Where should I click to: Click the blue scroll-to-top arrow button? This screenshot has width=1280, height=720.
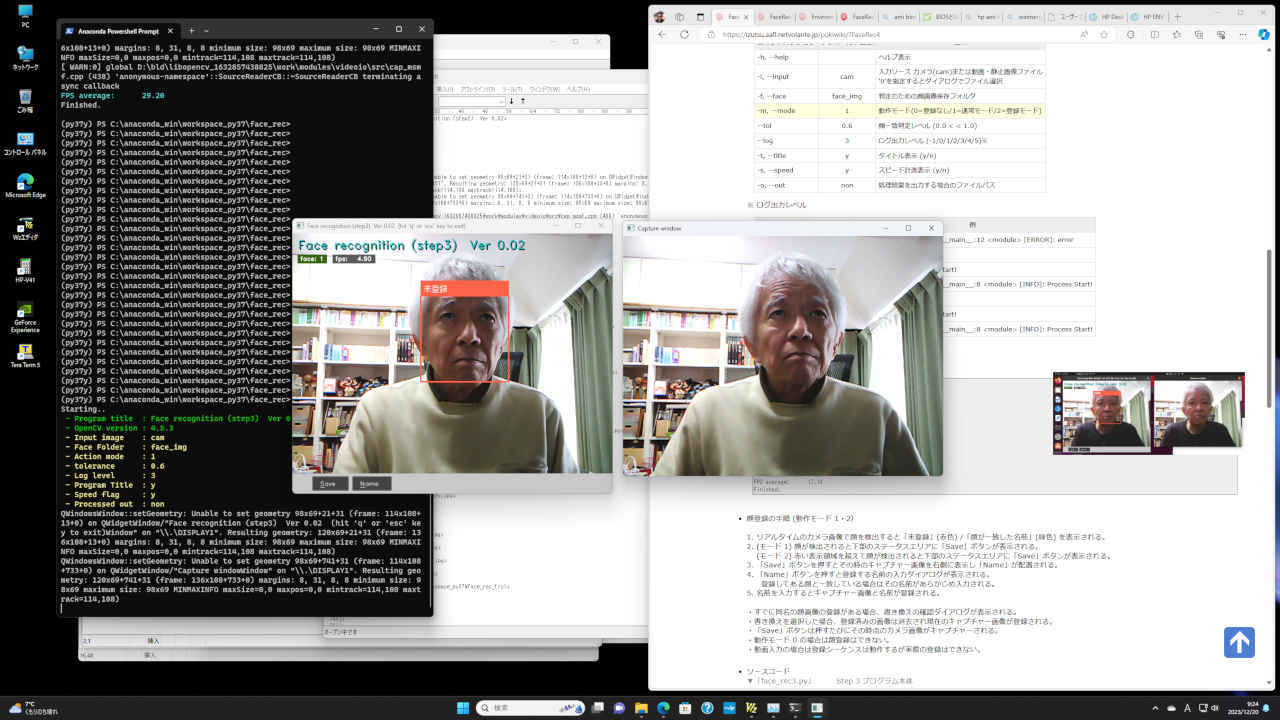click(x=1239, y=643)
